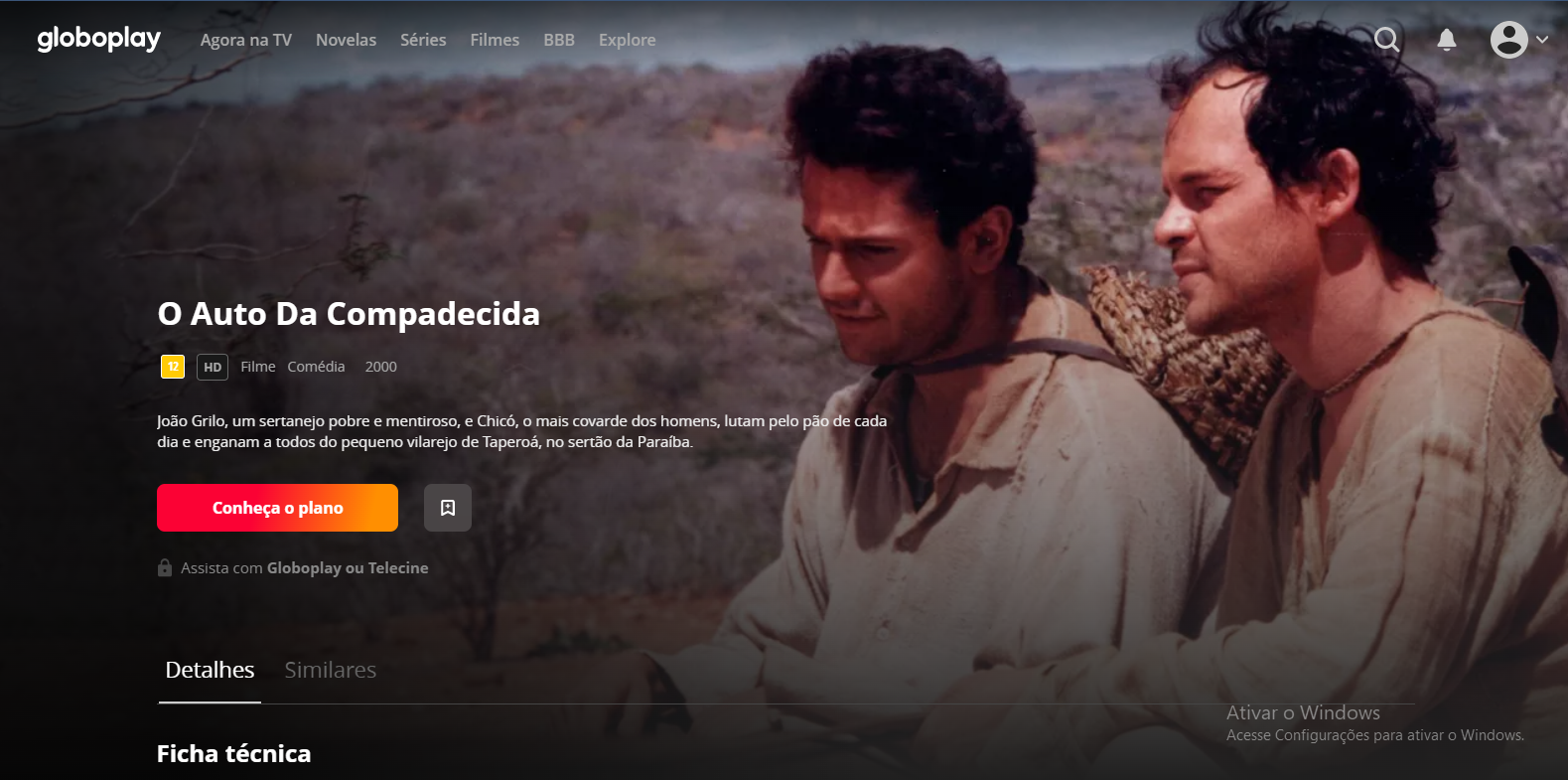Click the HD quality badge
This screenshot has width=1568, height=780.
pyautogui.click(x=213, y=367)
